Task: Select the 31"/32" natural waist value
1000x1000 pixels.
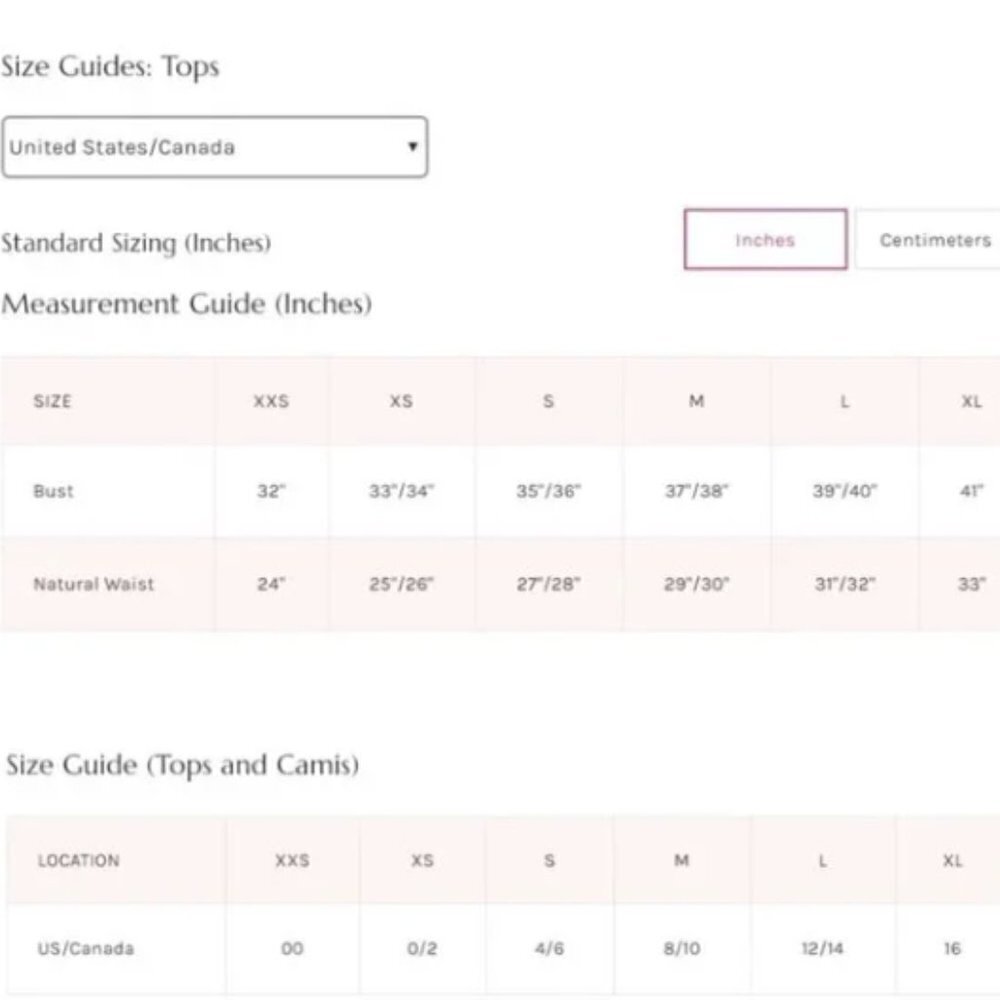Action: [844, 584]
